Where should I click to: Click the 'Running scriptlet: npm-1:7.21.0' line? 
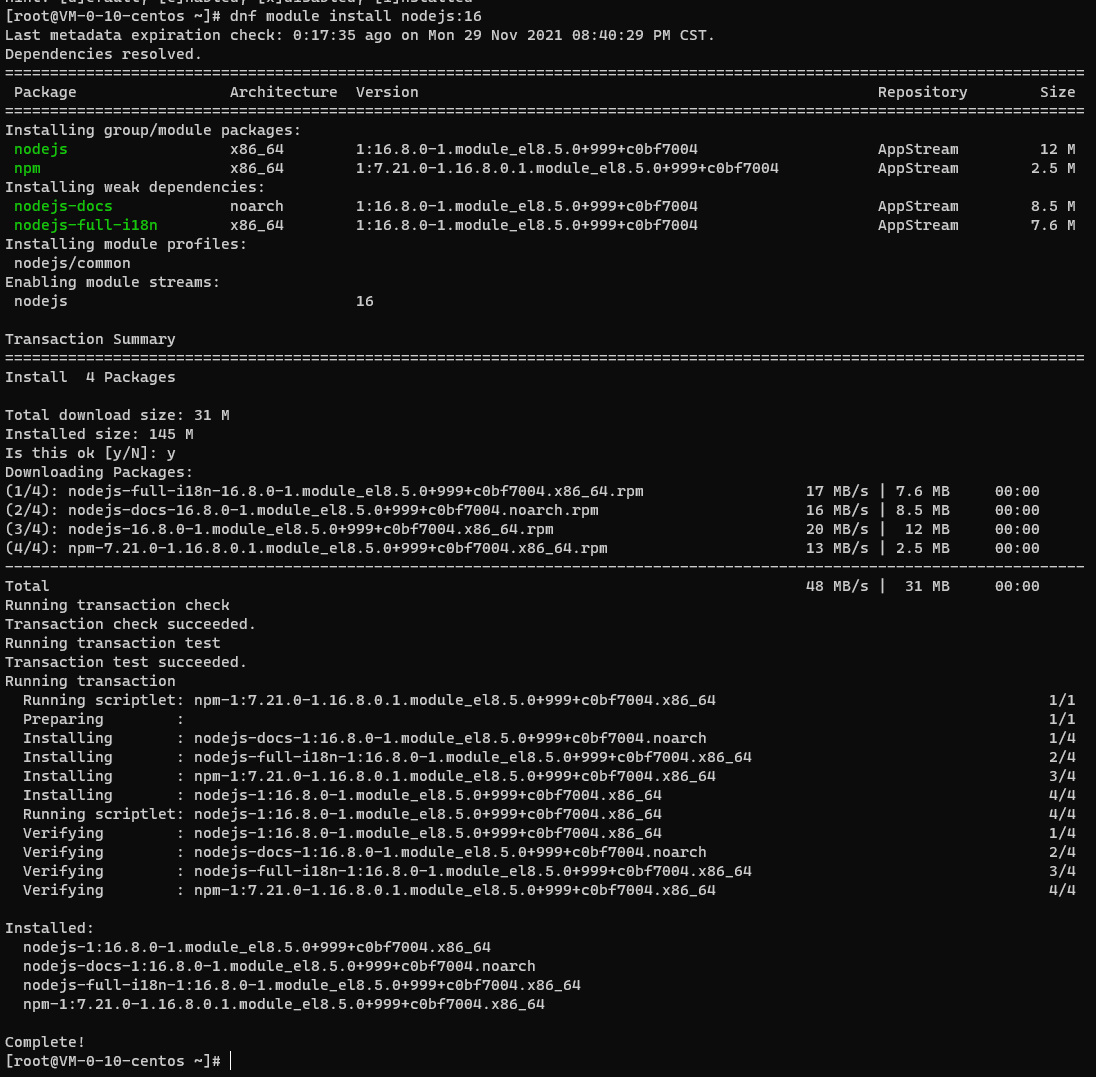[549, 700]
